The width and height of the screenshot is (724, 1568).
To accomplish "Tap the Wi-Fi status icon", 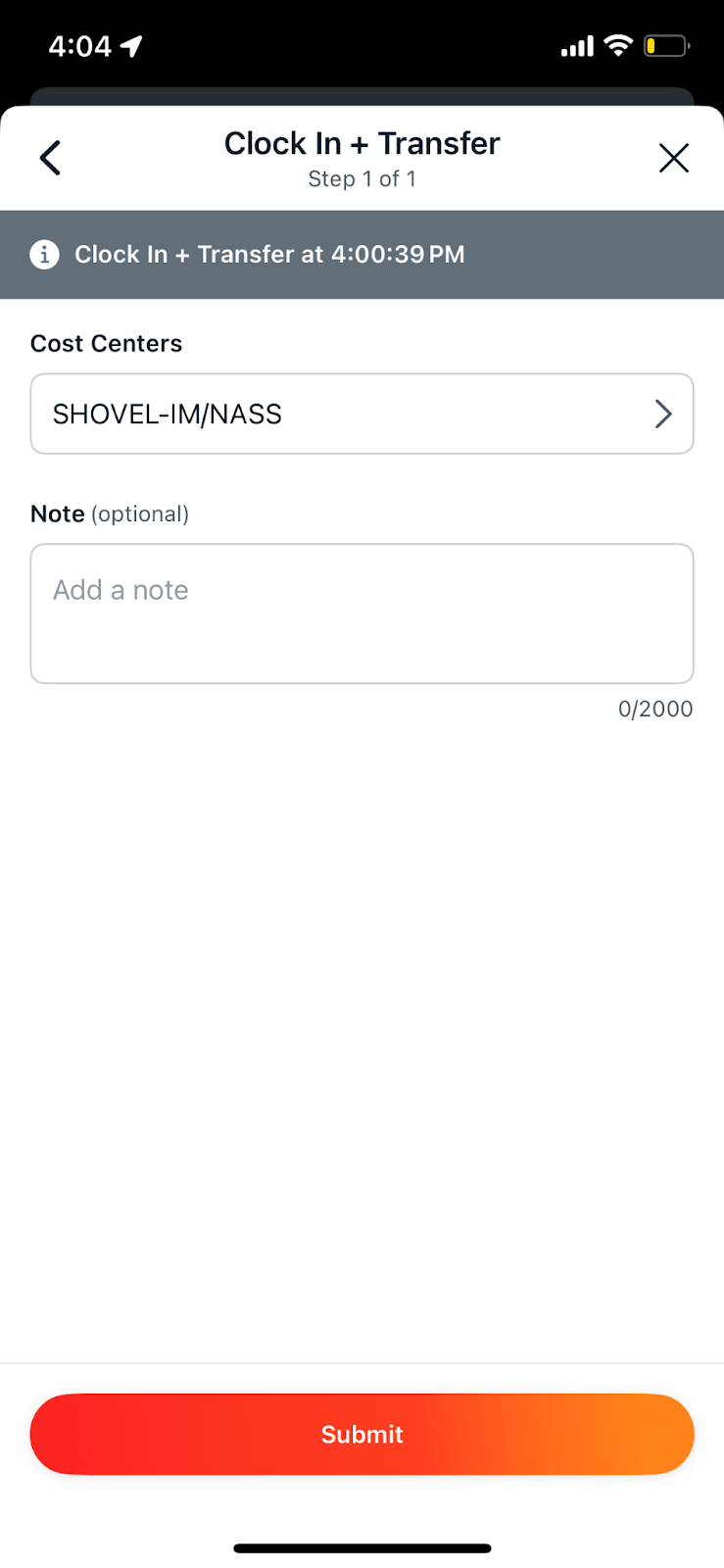I will pos(618,45).
